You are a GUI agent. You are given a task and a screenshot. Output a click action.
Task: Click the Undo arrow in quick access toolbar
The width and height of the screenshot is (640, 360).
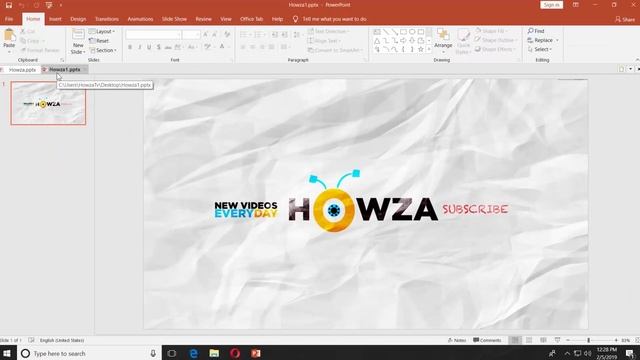[x=22, y=5]
